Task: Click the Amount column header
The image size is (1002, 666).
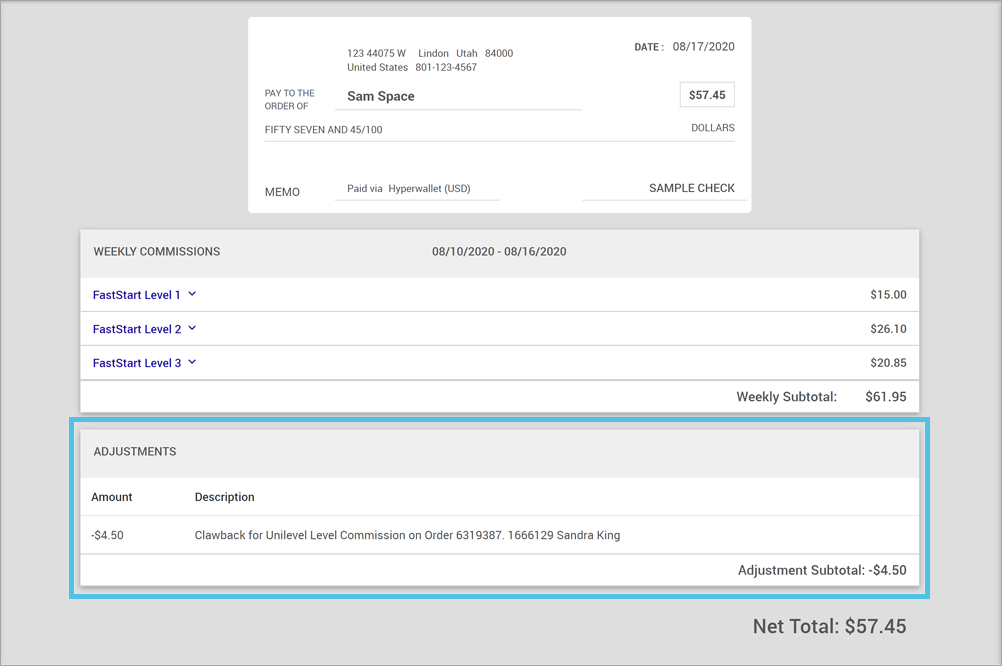Action: (x=112, y=497)
